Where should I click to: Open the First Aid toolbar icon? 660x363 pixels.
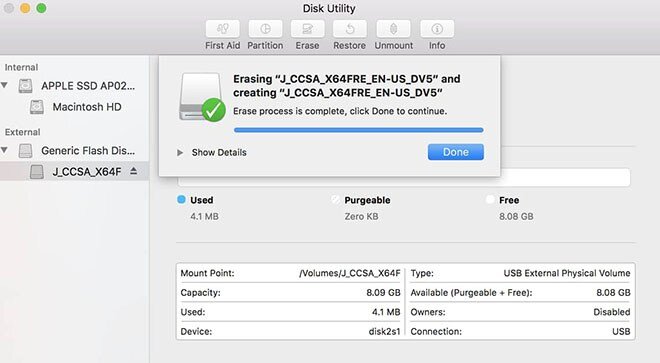pyautogui.click(x=223, y=29)
